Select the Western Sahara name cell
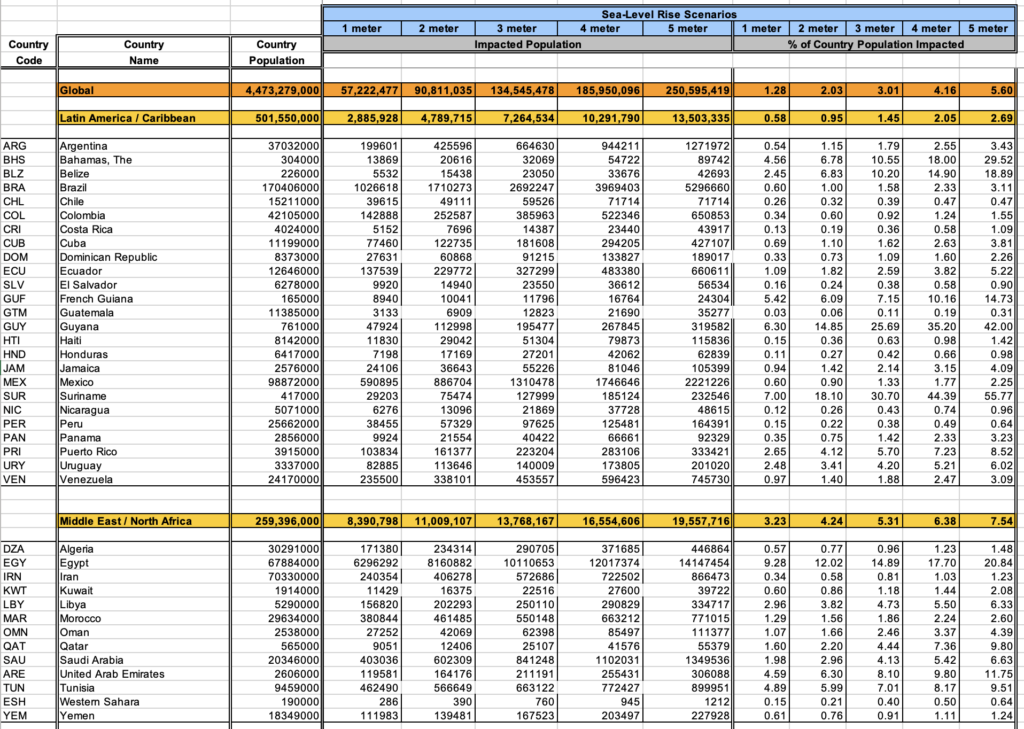The height and width of the screenshot is (729, 1024). tap(143, 701)
